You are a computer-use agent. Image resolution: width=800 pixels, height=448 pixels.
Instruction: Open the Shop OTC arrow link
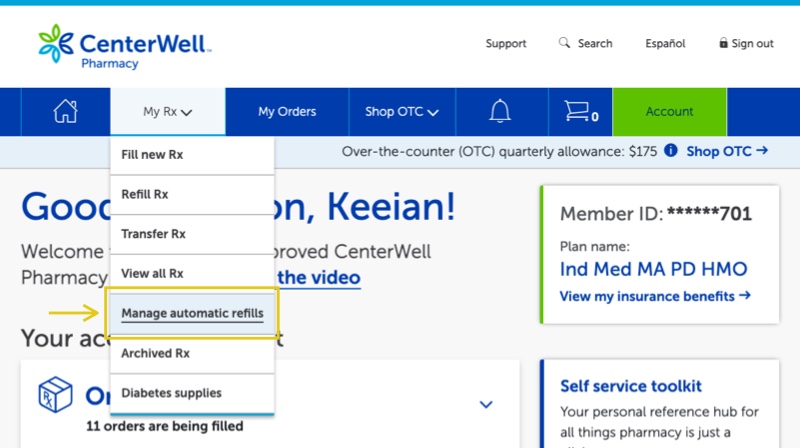point(727,151)
